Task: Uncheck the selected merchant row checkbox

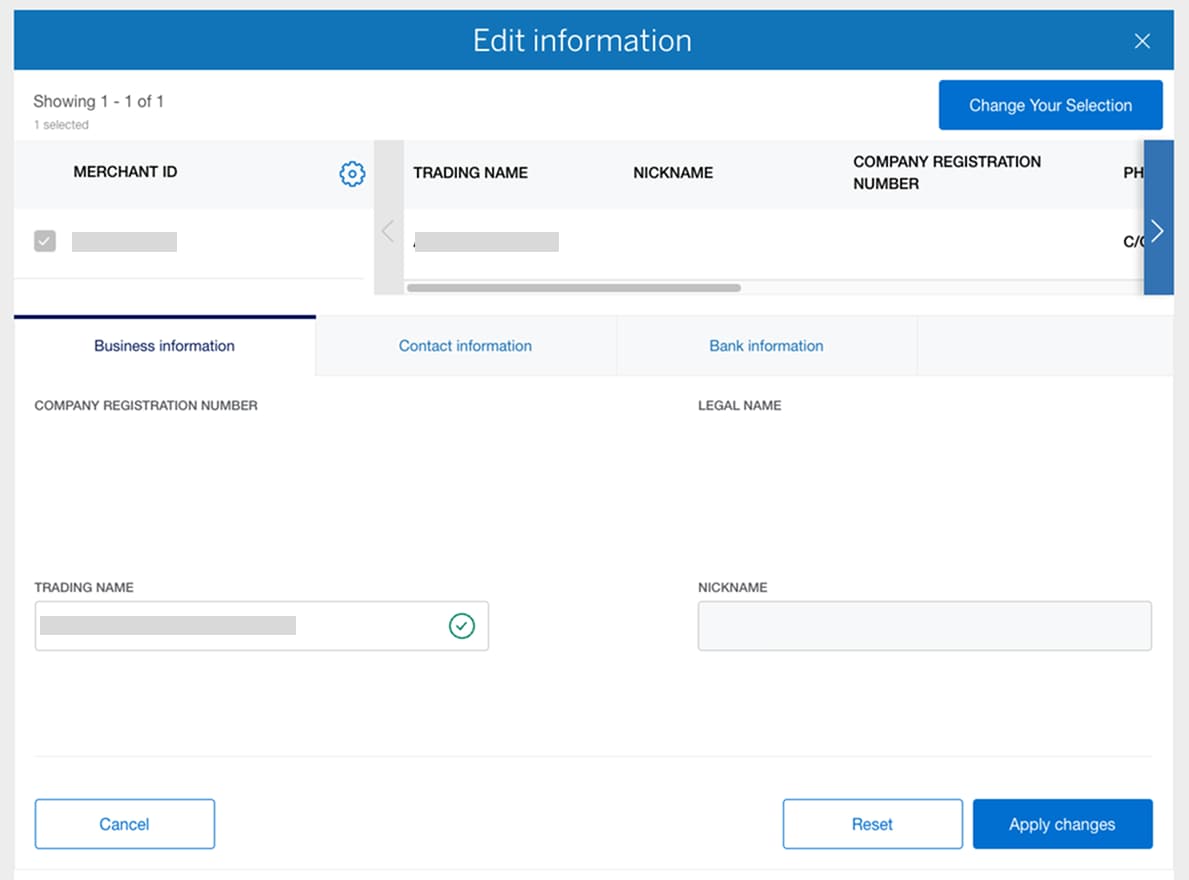Action: pos(45,241)
